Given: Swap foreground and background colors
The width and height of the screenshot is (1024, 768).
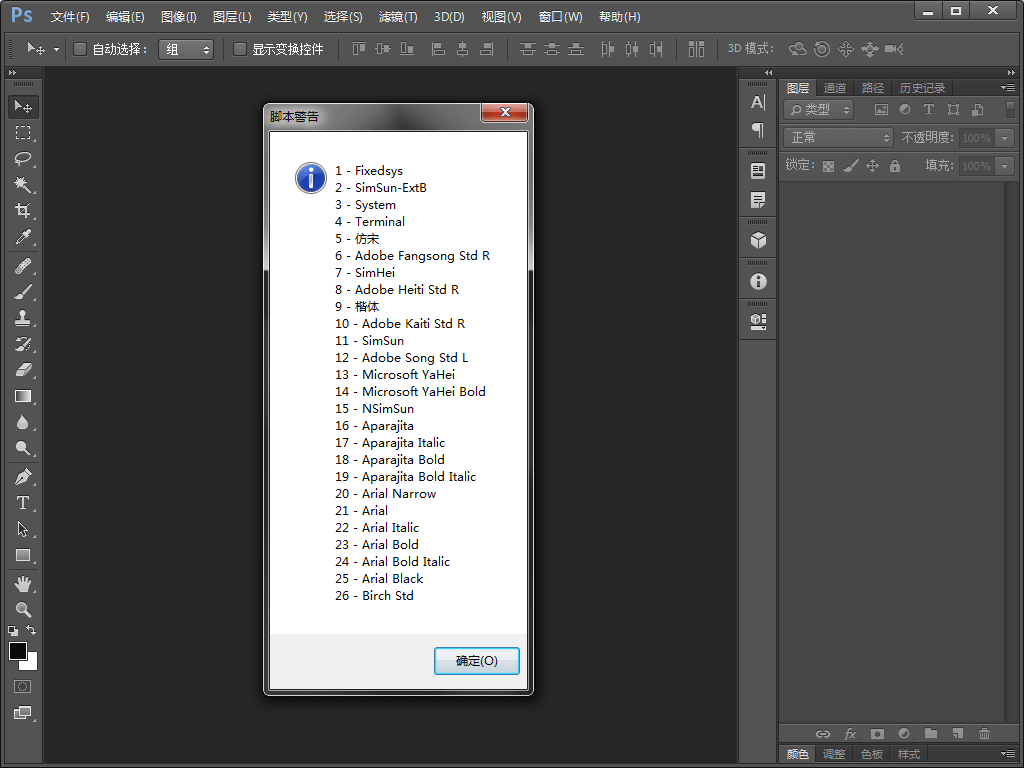Looking at the screenshot, I should (31, 630).
